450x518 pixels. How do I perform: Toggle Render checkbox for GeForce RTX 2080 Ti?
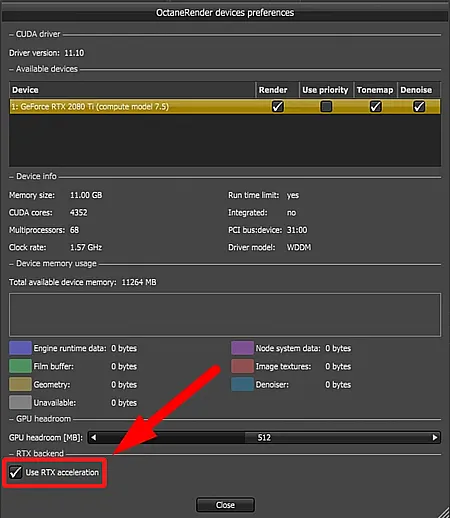tap(277, 107)
